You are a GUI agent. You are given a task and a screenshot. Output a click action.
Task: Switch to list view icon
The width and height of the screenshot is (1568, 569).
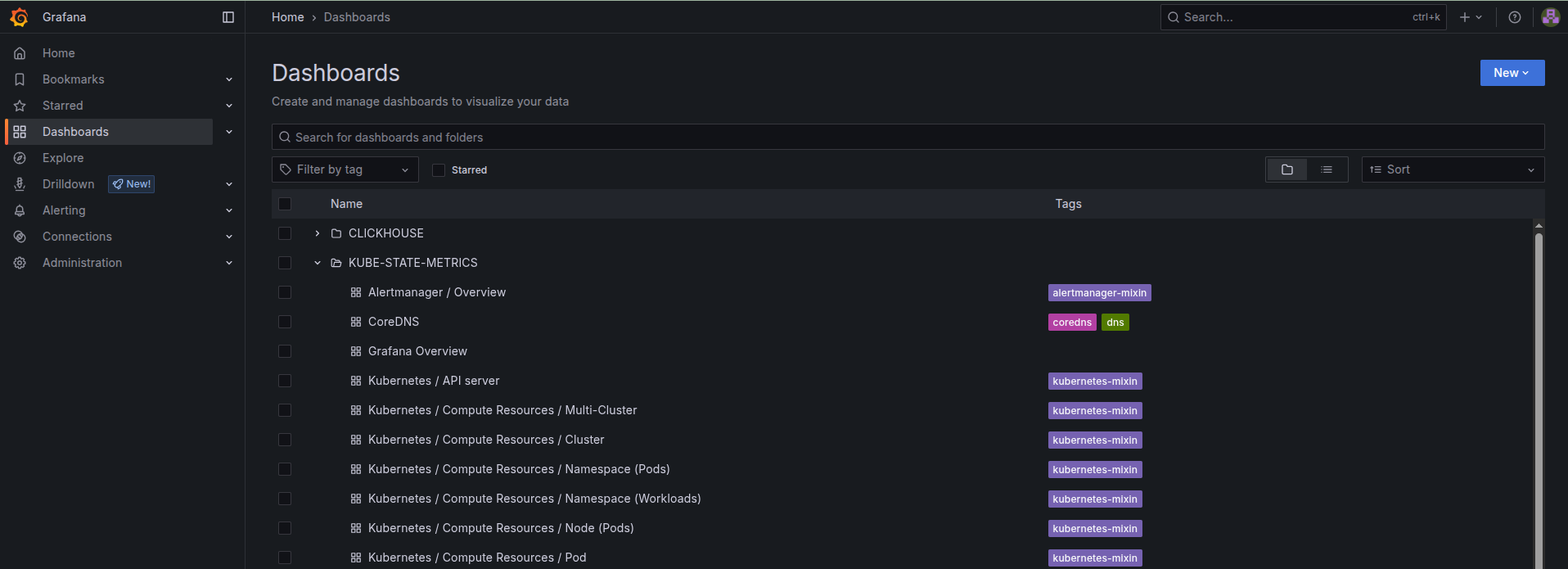1327,169
